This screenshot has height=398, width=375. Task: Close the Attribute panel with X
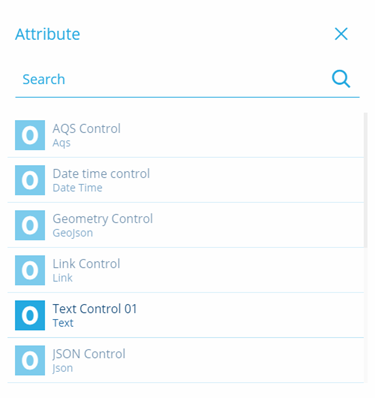pos(341,34)
